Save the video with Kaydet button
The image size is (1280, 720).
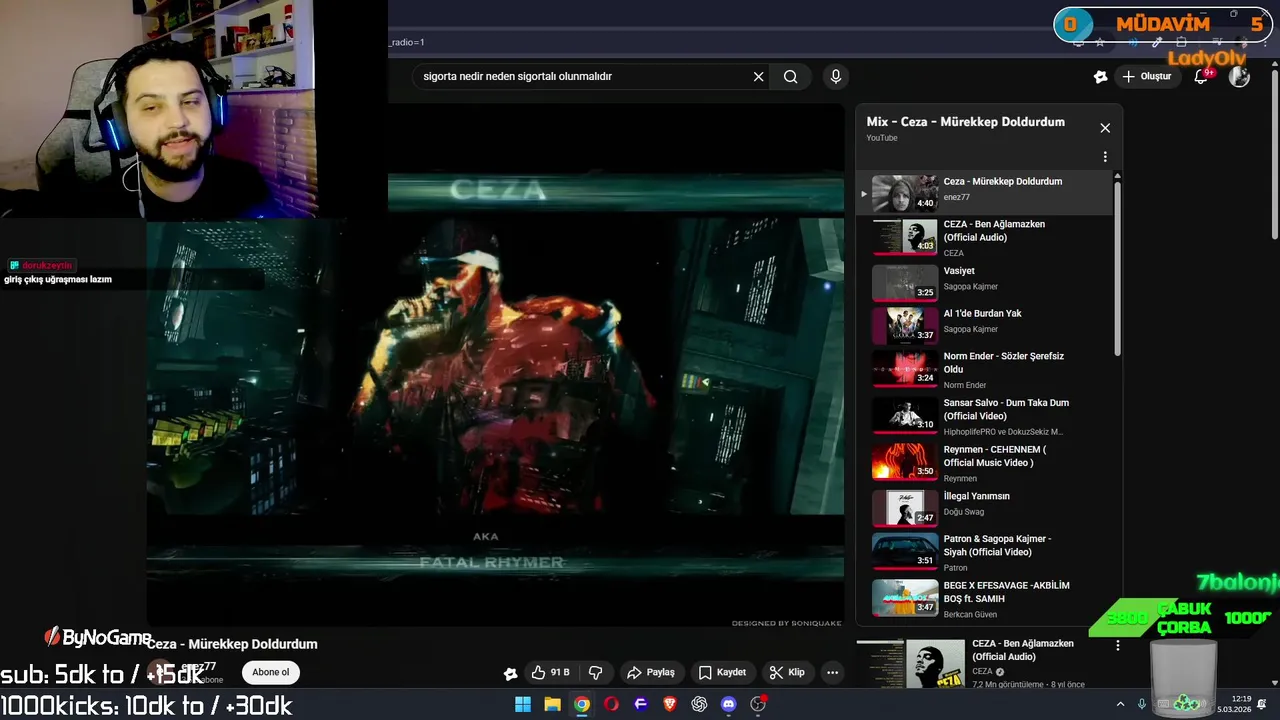pyautogui.click(x=722, y=672)
